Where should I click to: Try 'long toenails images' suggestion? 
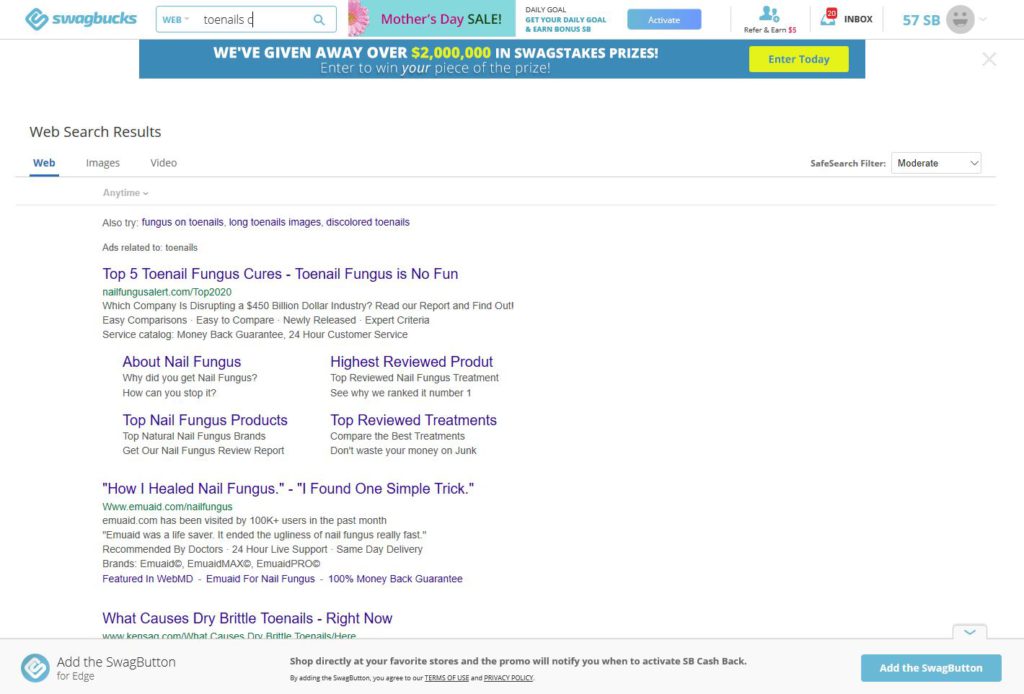(x=275, y=222)
